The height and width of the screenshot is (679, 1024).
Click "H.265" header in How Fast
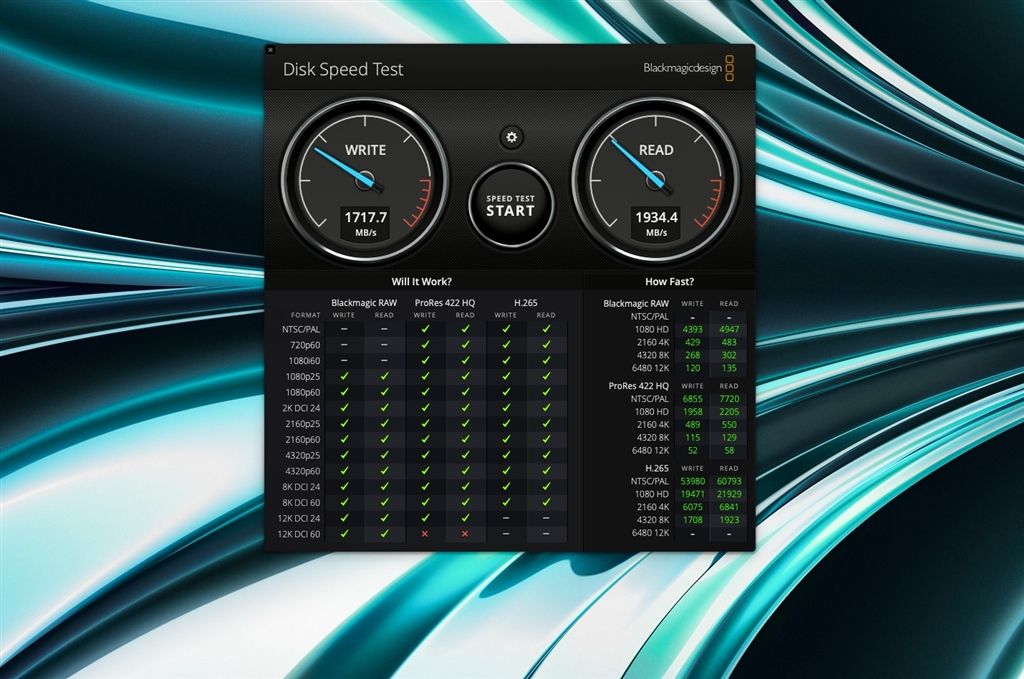coord(657,468)
